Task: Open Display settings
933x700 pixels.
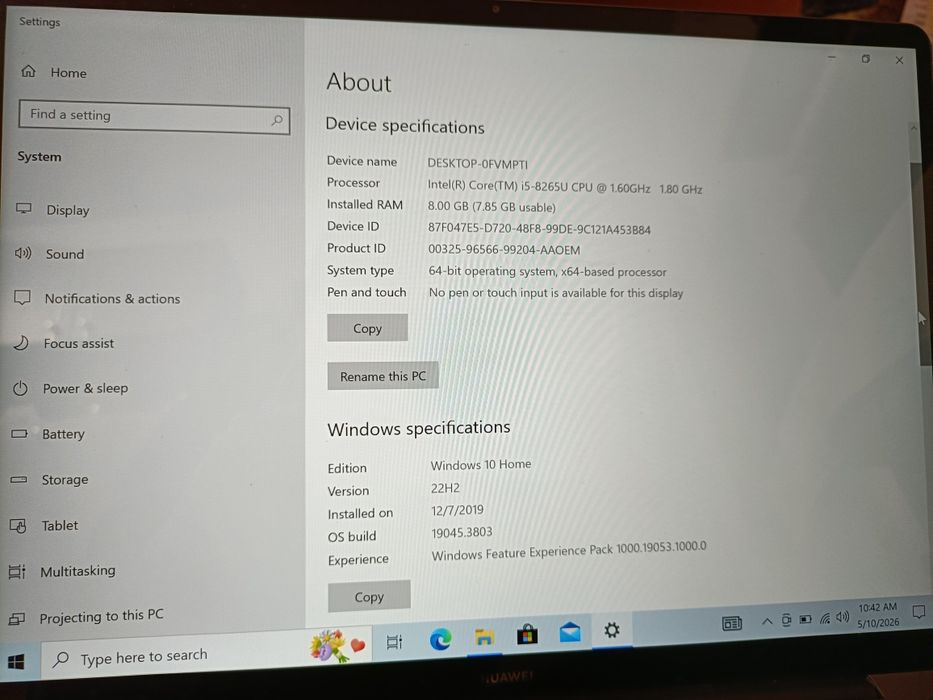Action: [52, 210]
